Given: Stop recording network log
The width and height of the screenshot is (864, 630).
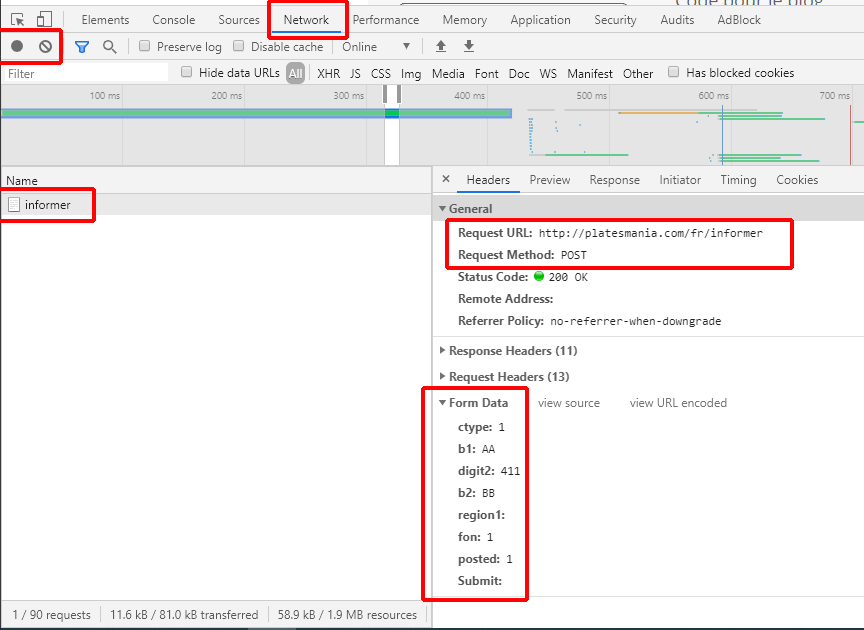Looking at the screenshot, I should click(x=17, y=46).
